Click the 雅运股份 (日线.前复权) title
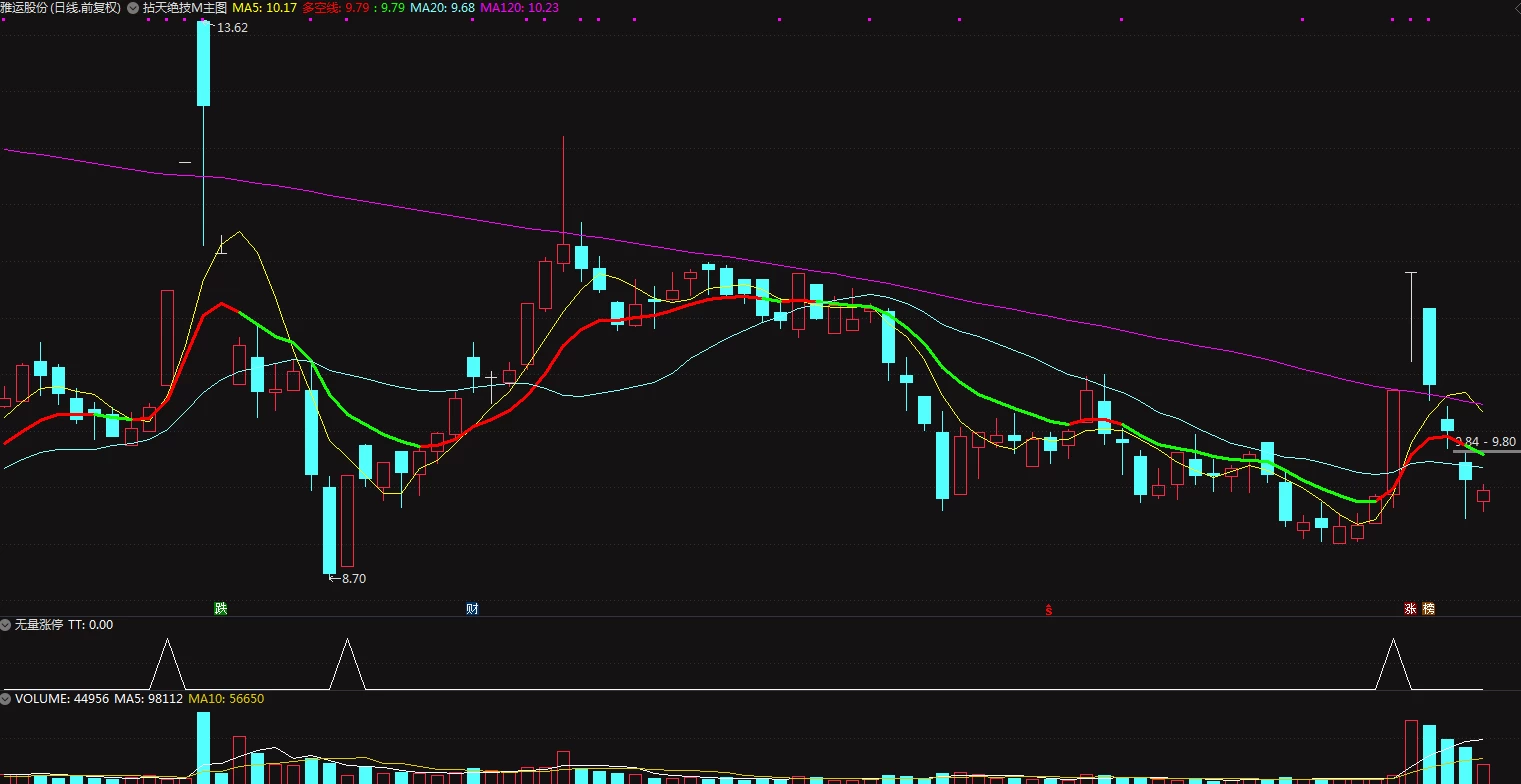The height and width of the screenshot is (784, 1521). pyautogui.click(x=60, y=7)
